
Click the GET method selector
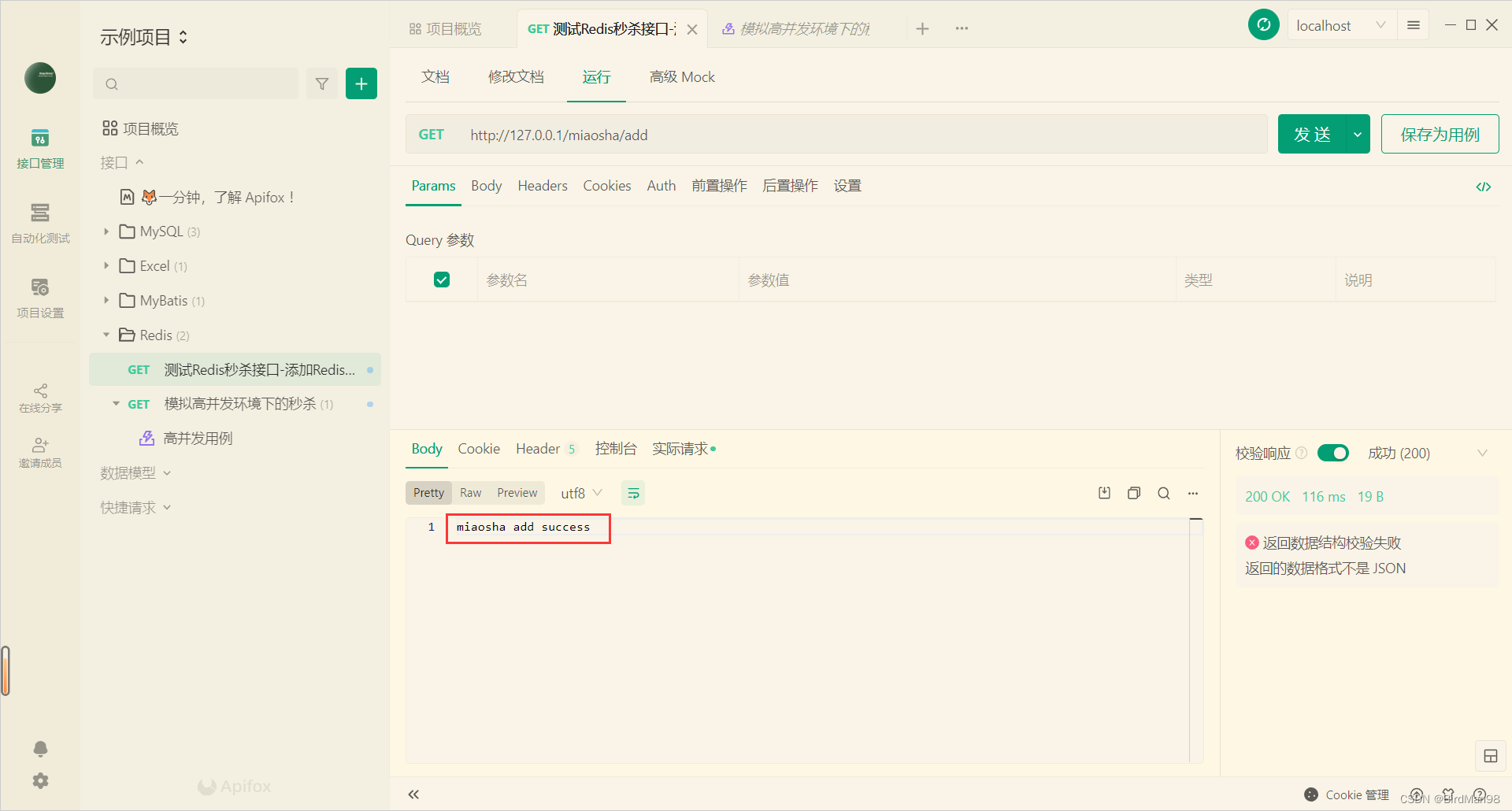pos(432,135)
